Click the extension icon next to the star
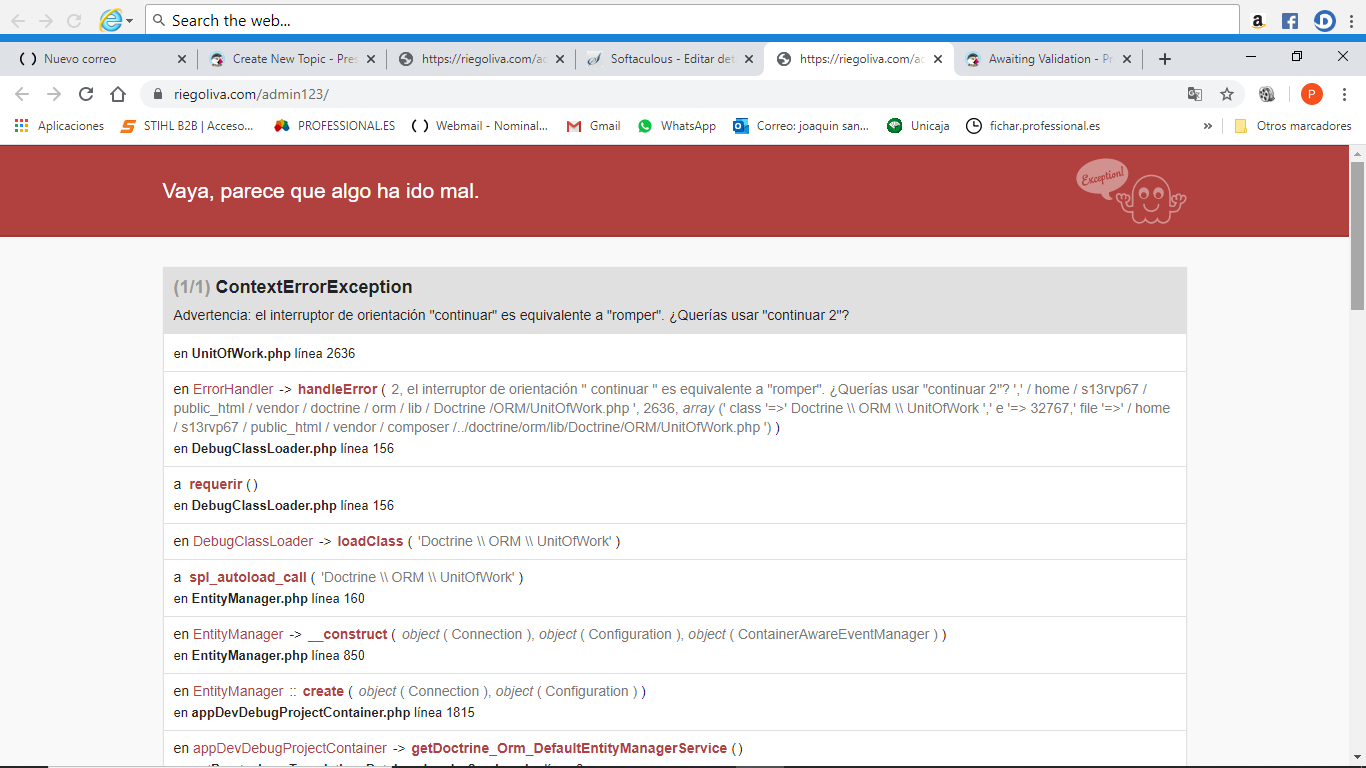 click(x=1267, y=94)
